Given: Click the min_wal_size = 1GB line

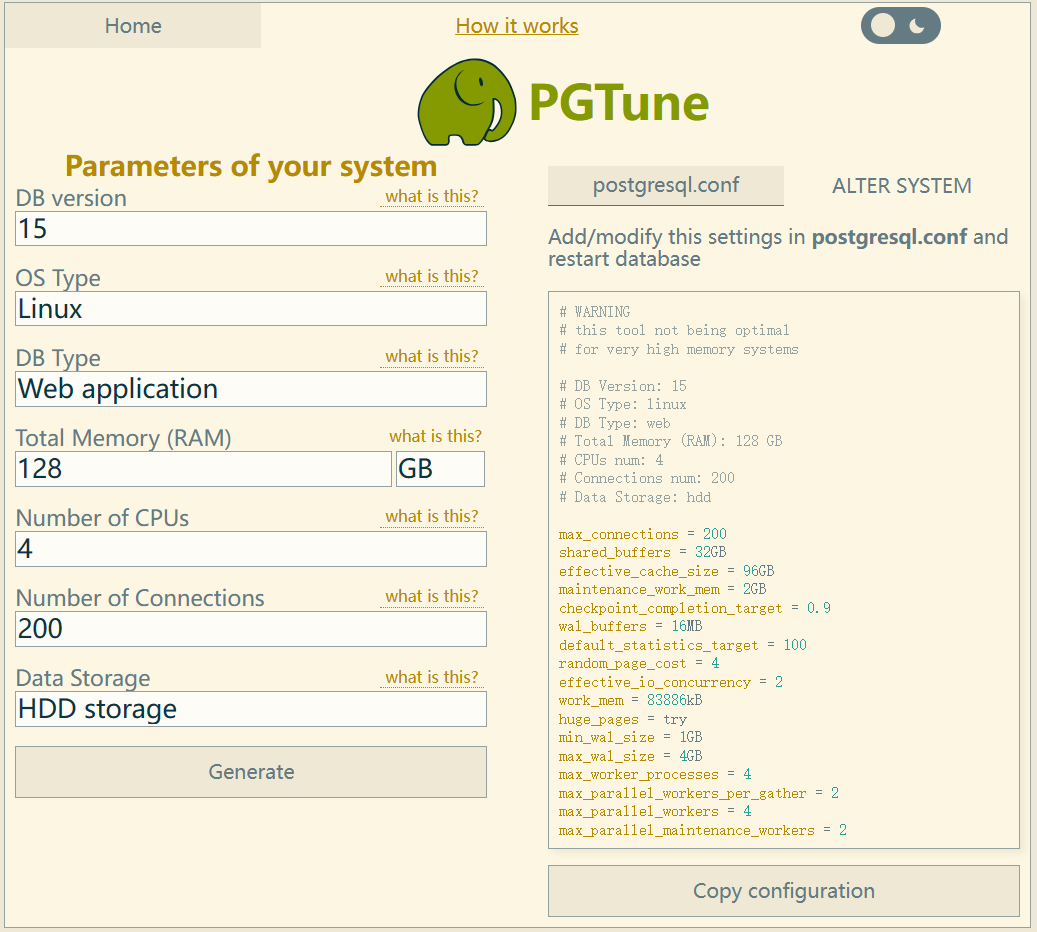Looking at the screenshot, I should point(630,738).
